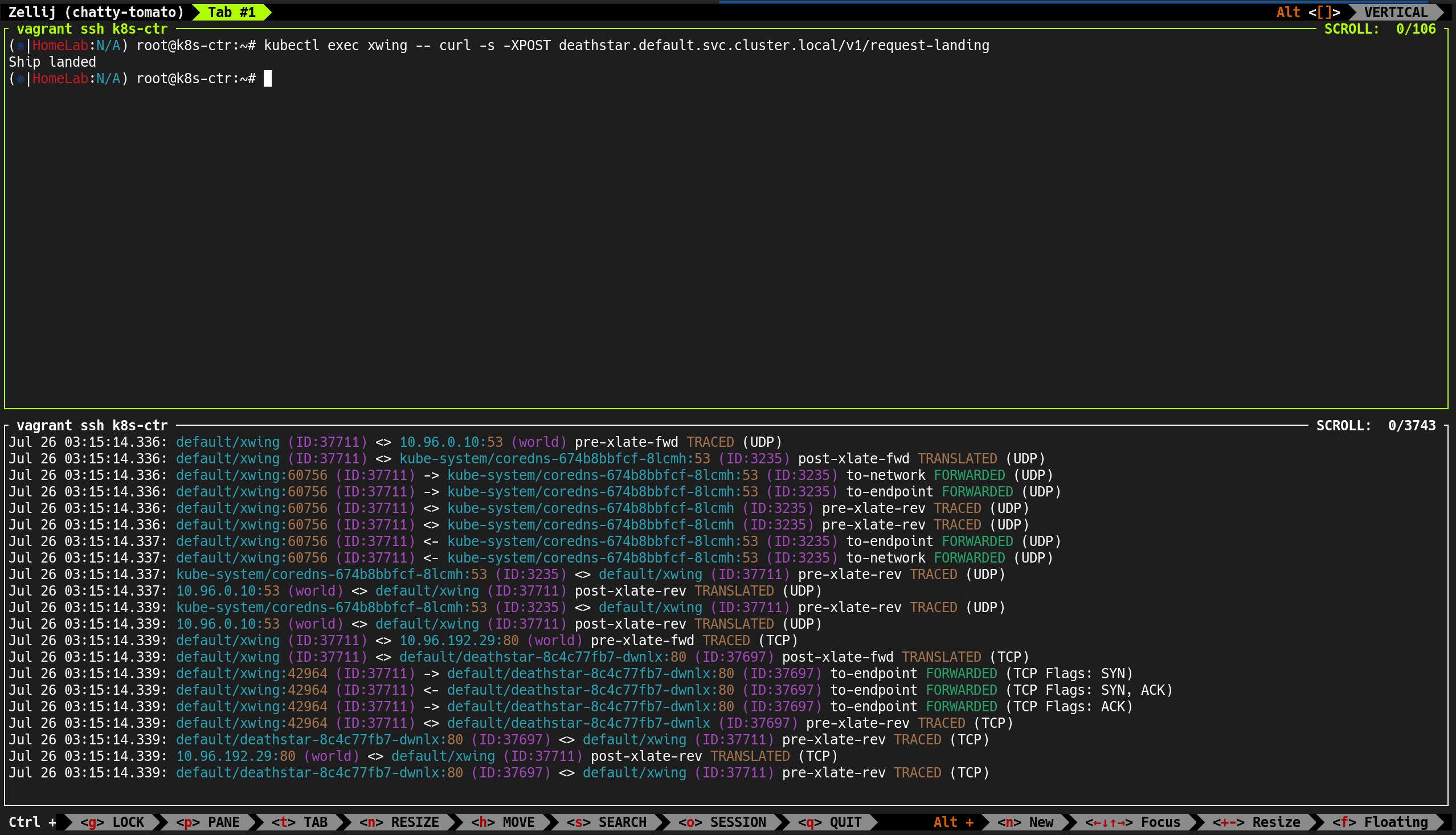Click 10.96.192.29:80 in pre-xlate-fwd TCP line
Screen dimensions: 1456x835
(x=459, y=641)
